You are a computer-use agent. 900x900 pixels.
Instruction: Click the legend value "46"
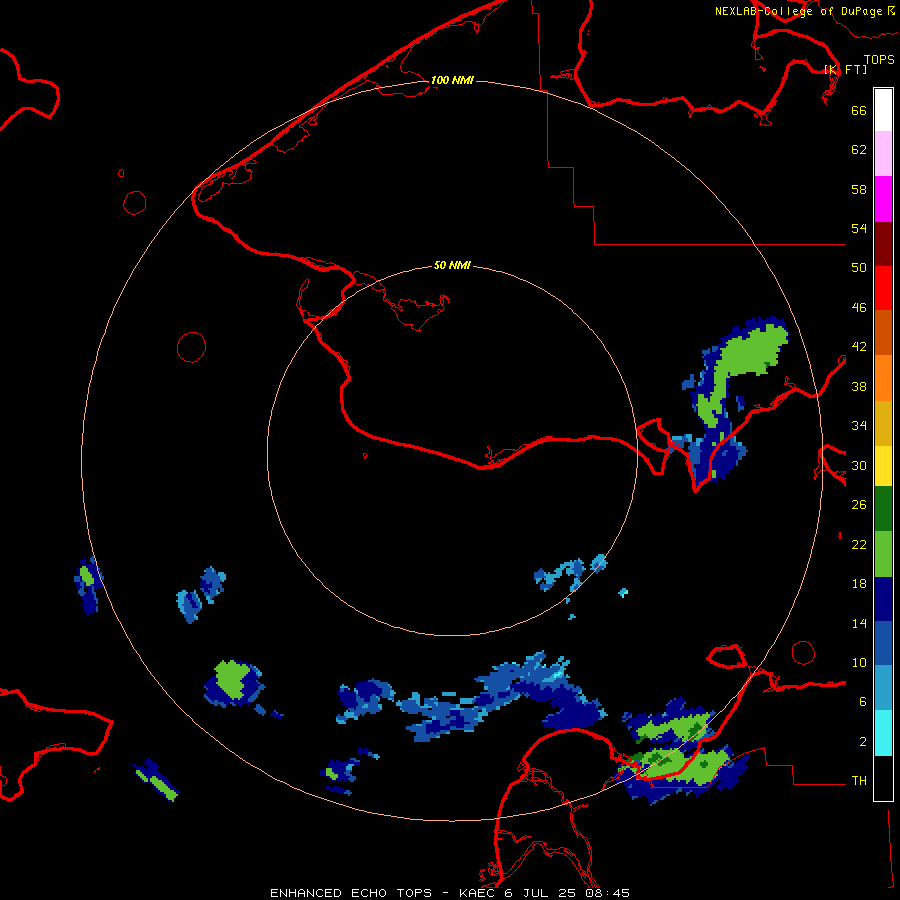(x=859, y=307)
